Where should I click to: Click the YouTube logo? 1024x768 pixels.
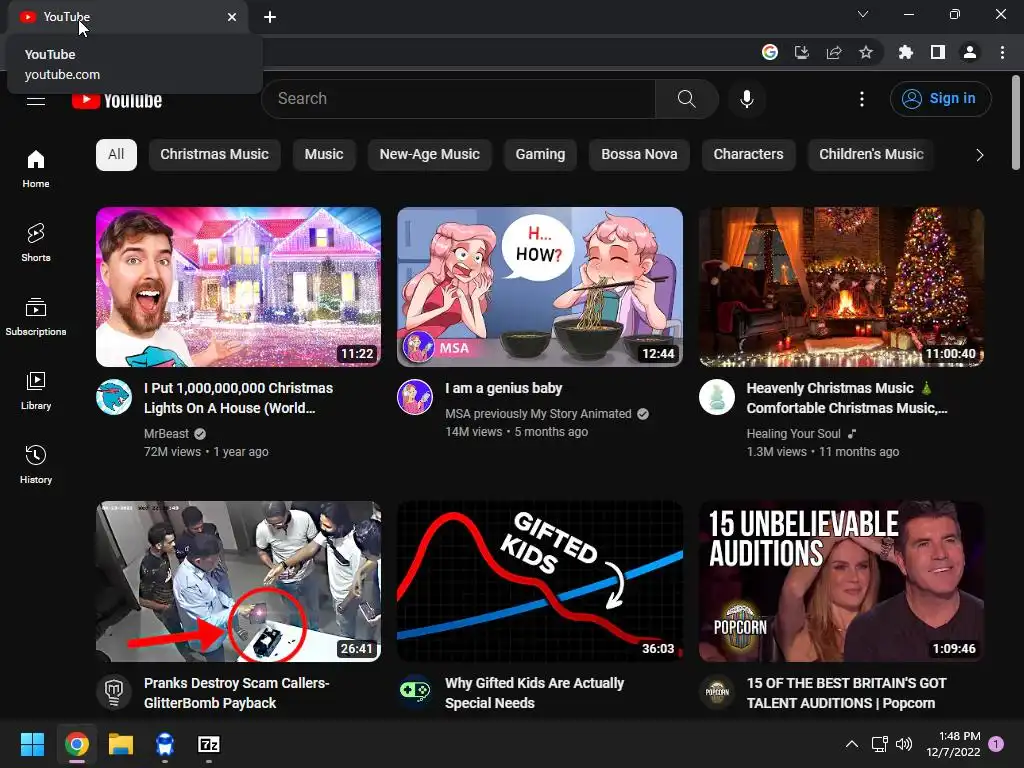pyautogui.click(x=117, y=101)
